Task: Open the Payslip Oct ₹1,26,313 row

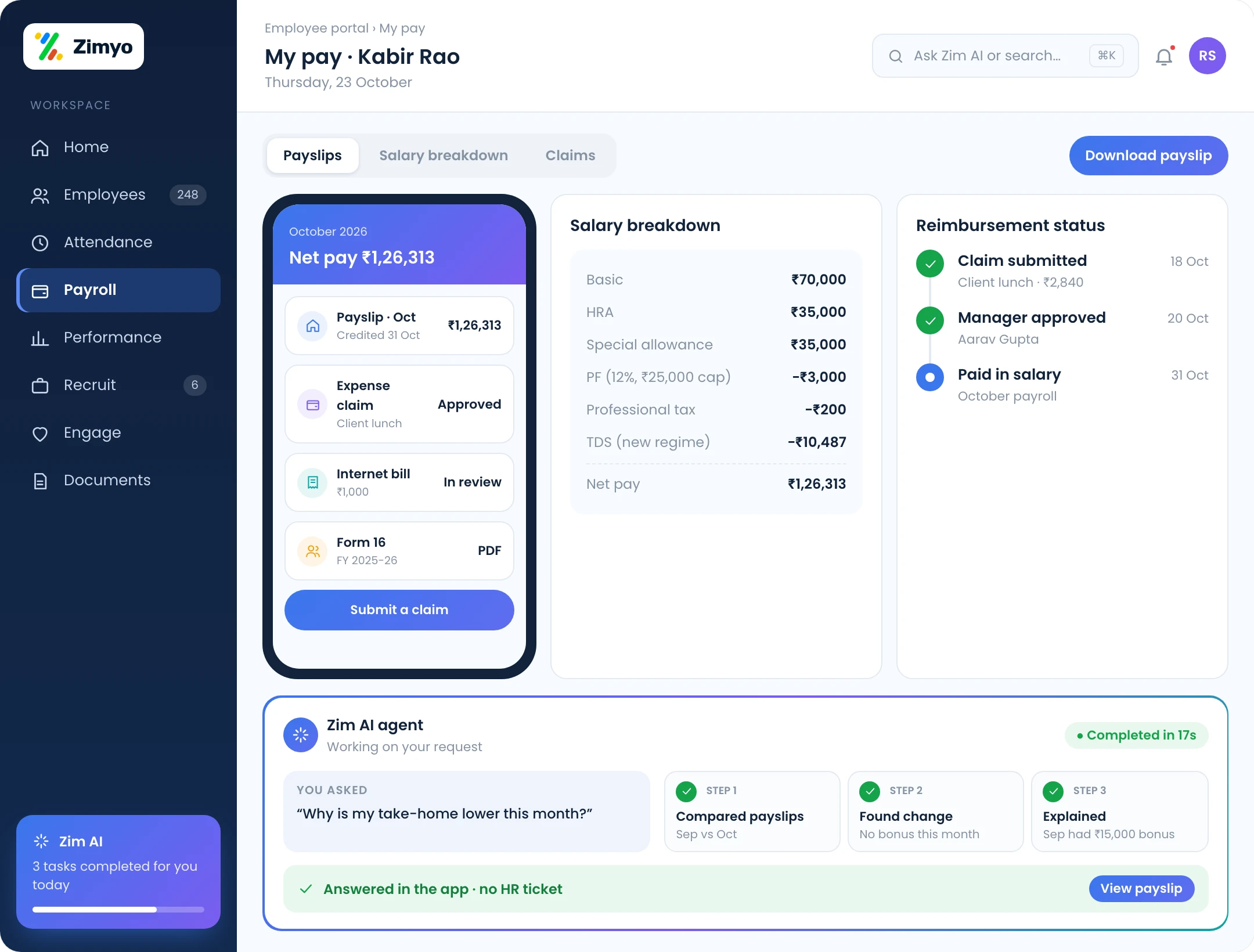Action: click(399, 326)
